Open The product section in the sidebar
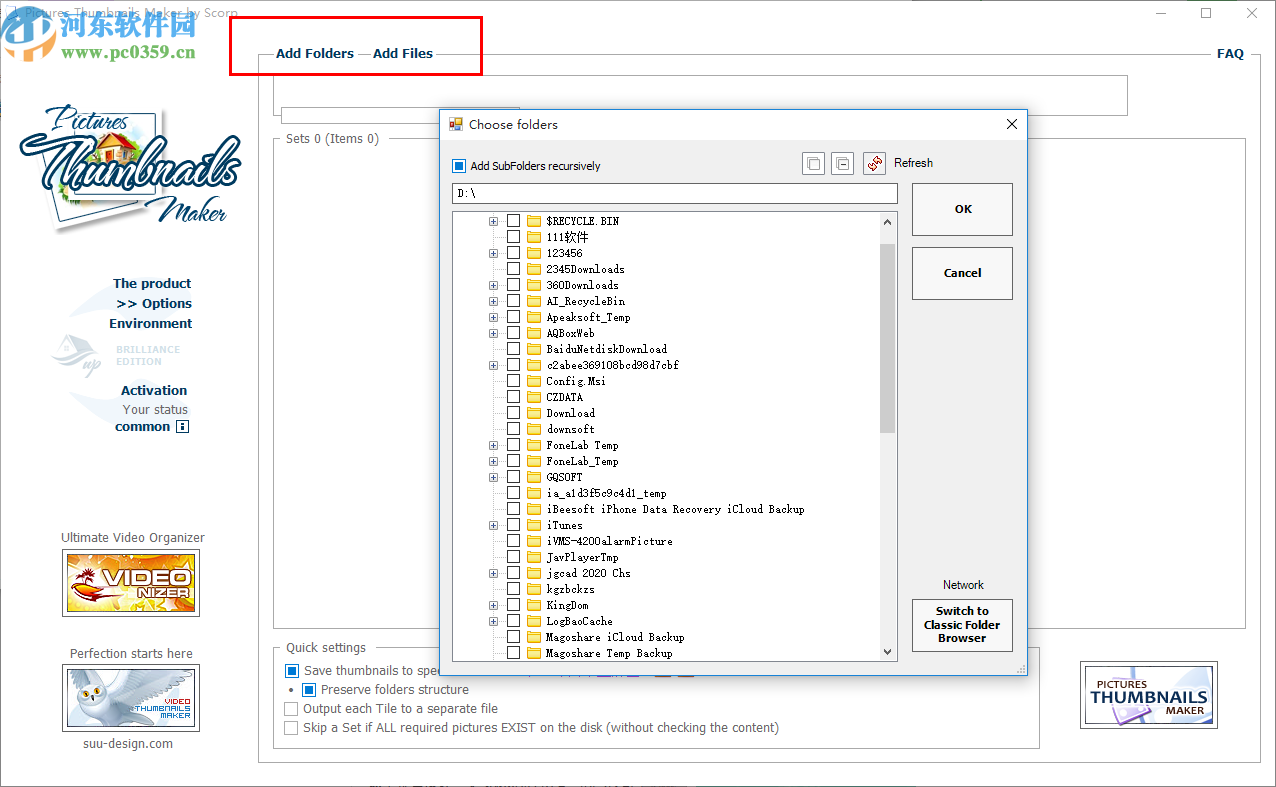This screenshot has height=787, width=1276. [152, 284]
